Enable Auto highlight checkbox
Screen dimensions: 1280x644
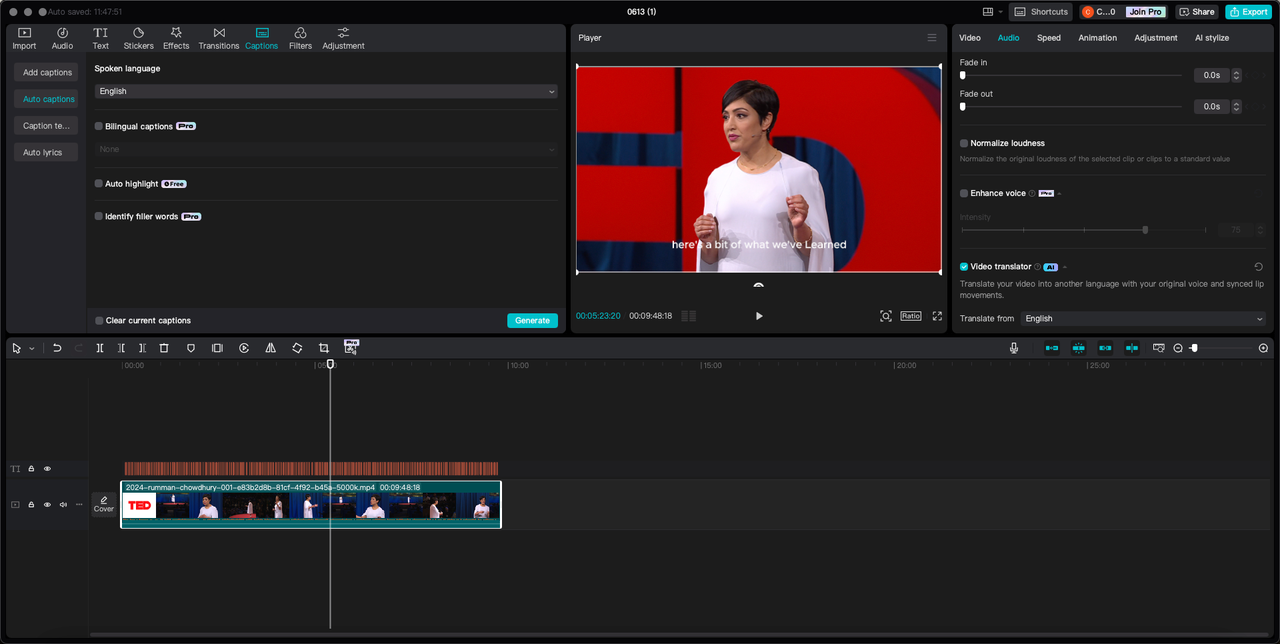tap(99, 184)
